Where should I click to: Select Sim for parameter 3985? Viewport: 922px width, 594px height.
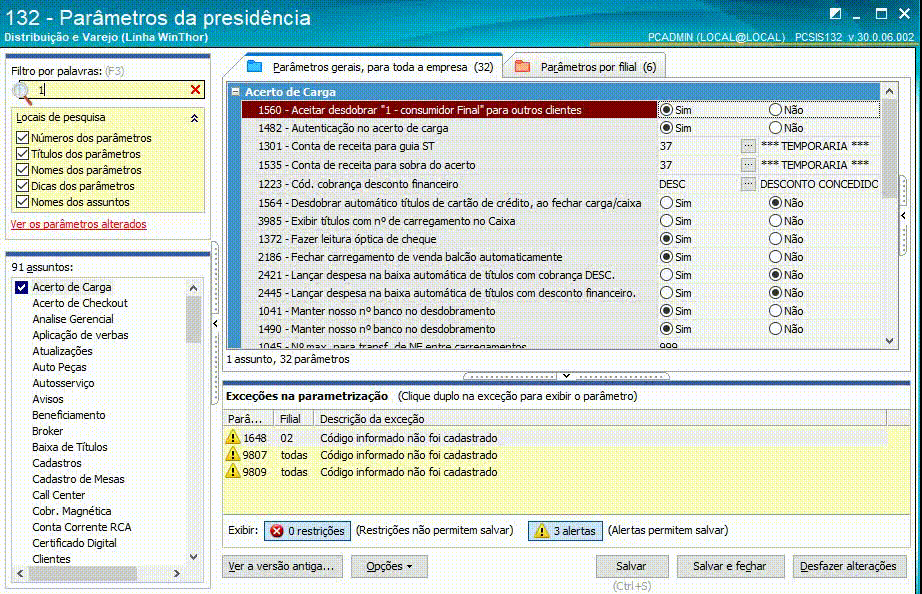click(666, 221)
